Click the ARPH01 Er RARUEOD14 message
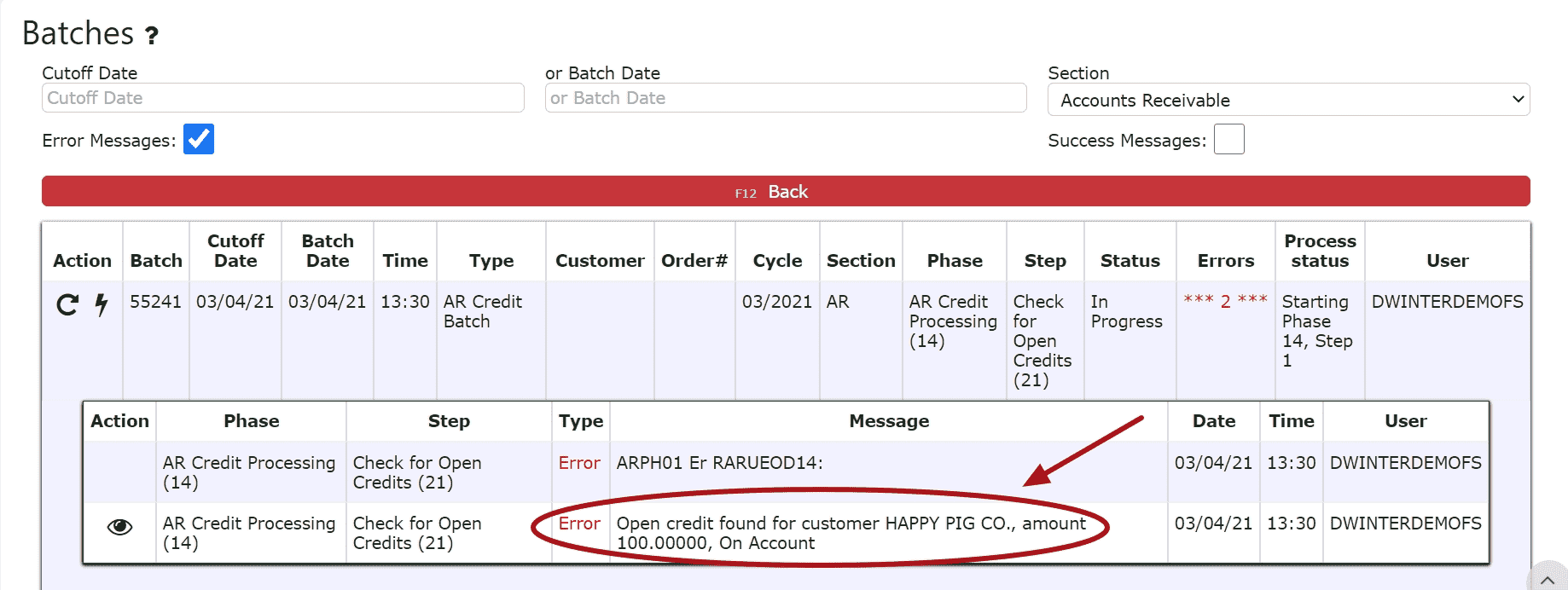The width and height of the screenshot is (1568, 590). tap(719, 463)
